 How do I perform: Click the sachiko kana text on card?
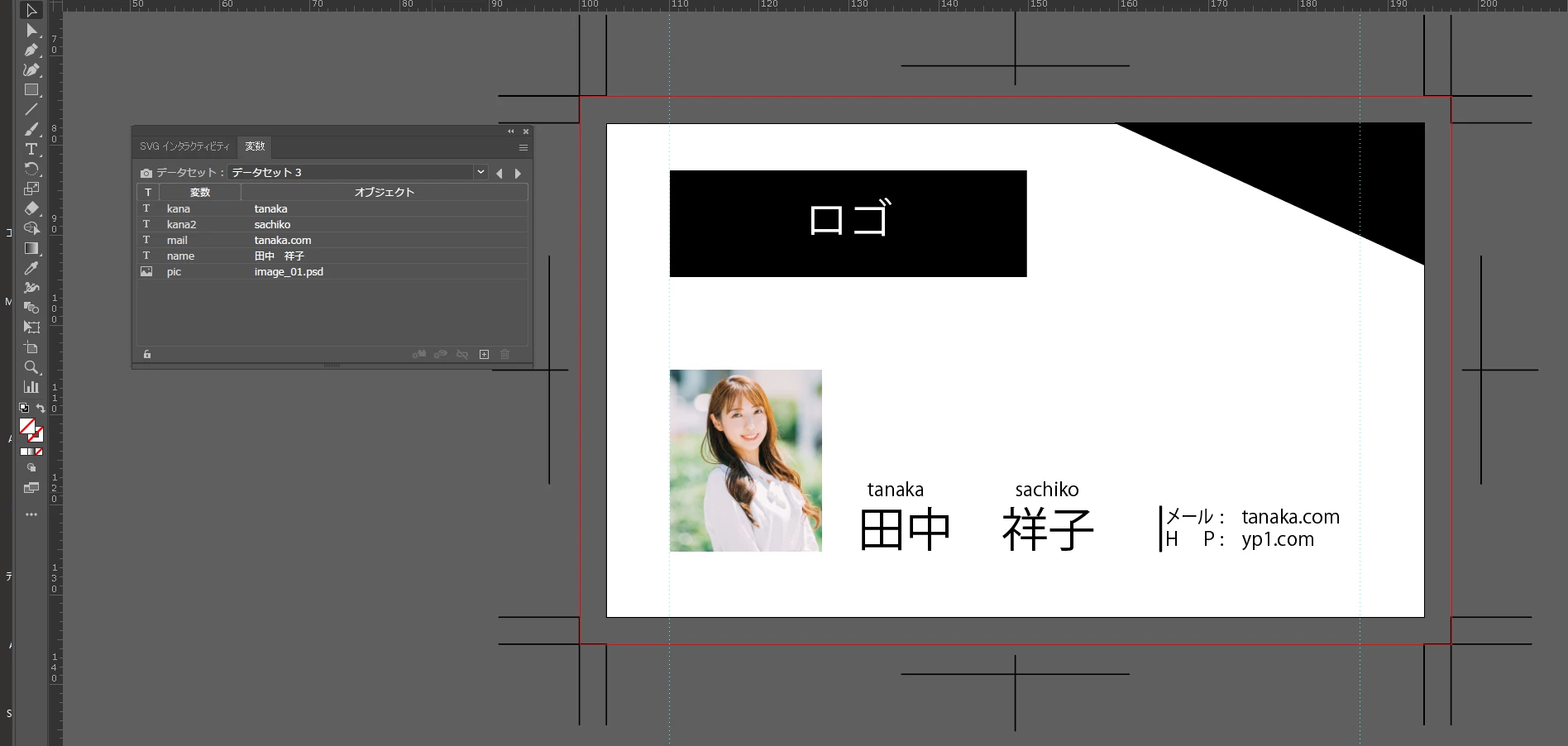click(1047, 490)
